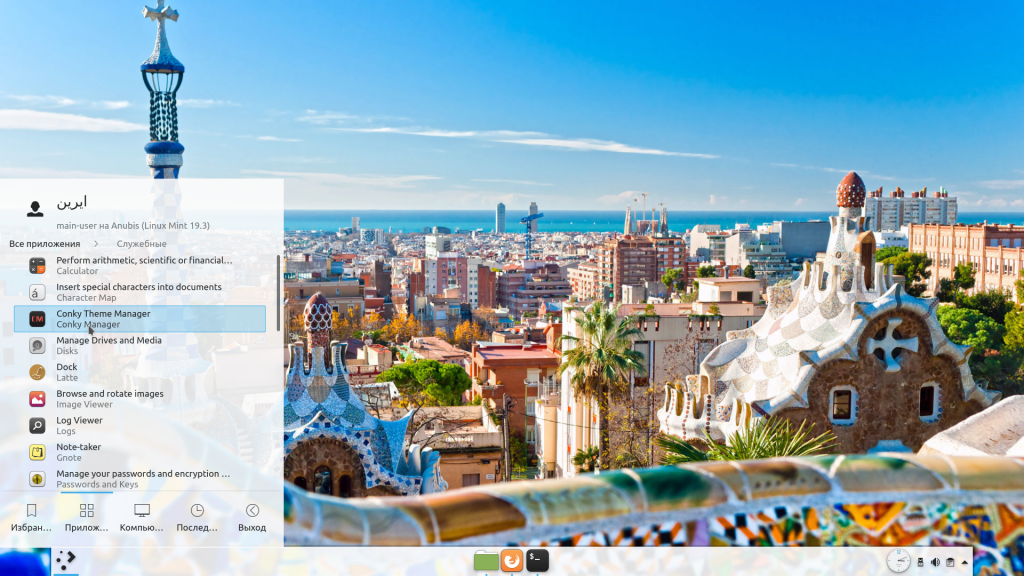
Task: Expand the hidden system tray arrow
Action: tap(965, 562)
